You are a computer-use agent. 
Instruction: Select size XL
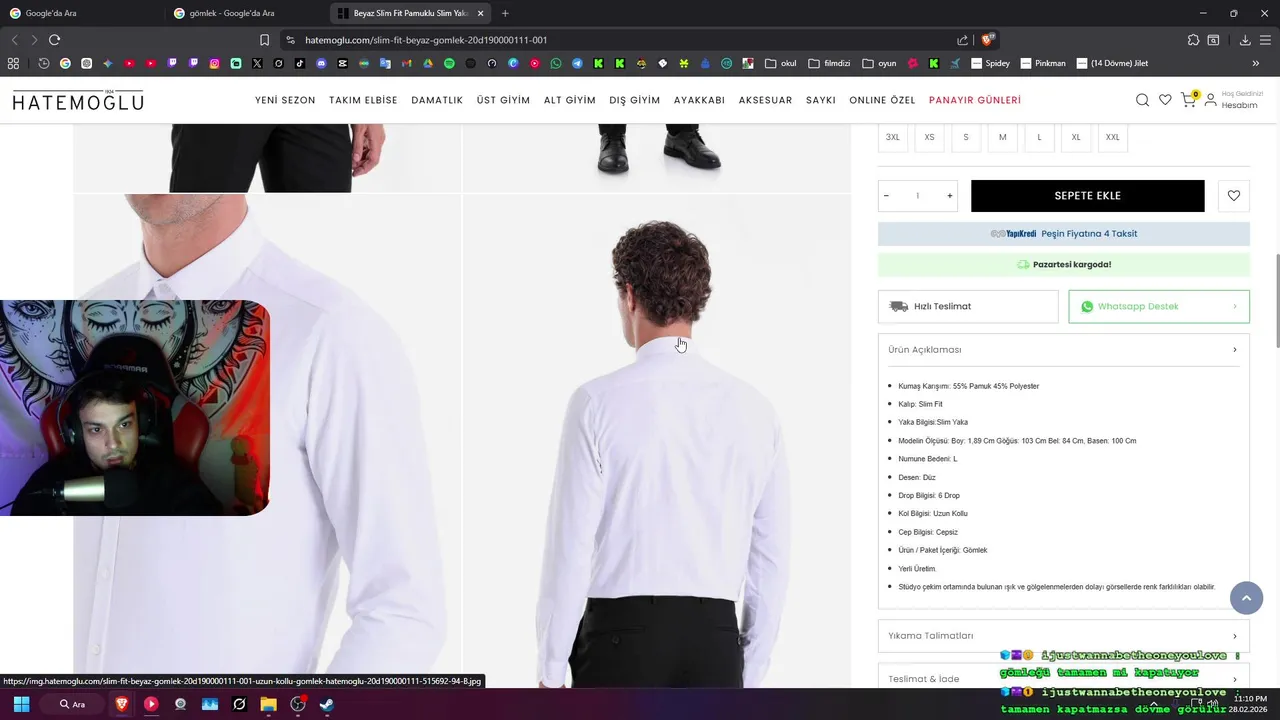pos(1076,137)
